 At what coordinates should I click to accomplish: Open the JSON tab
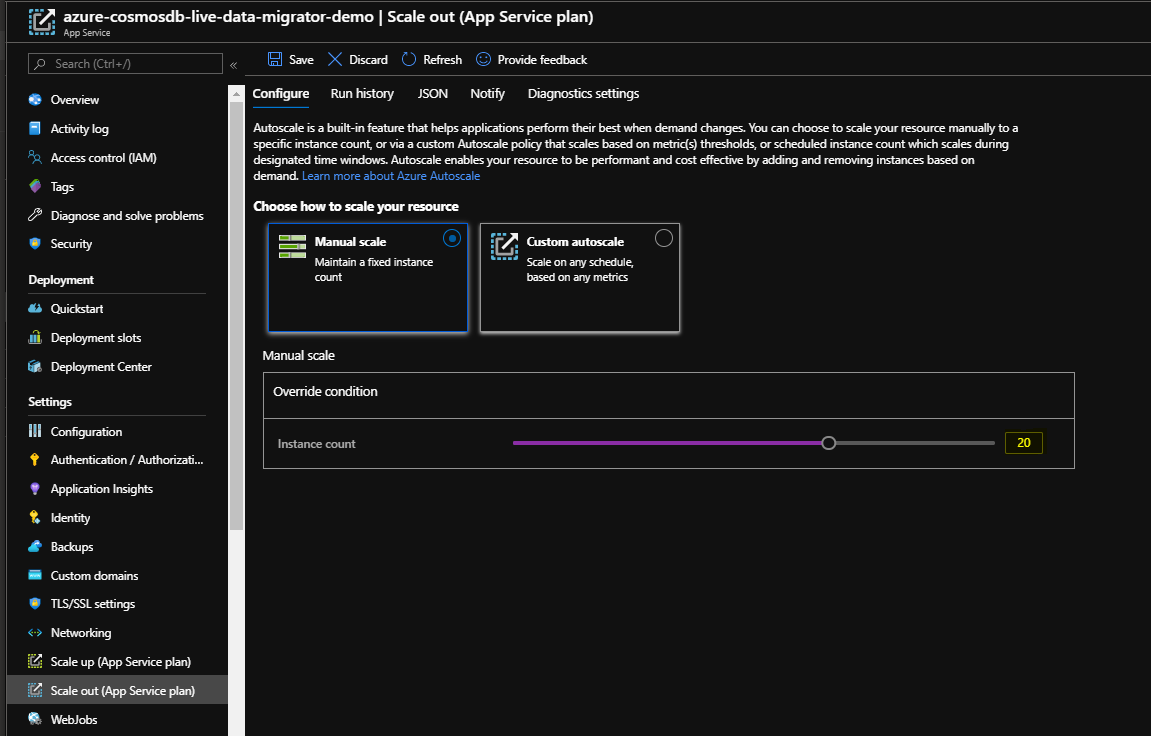(432, 94)
